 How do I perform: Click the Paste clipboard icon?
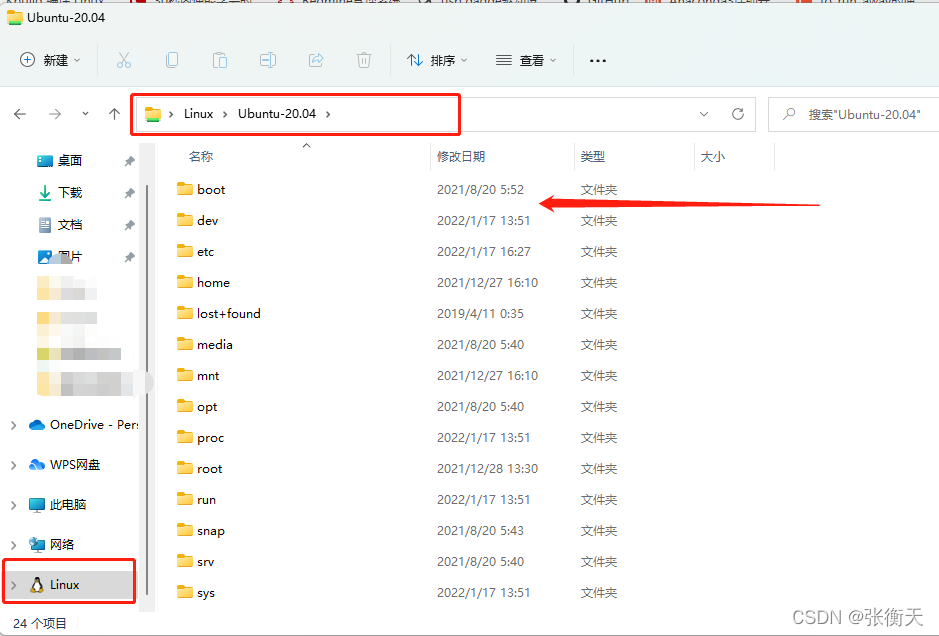click(220, 60)
